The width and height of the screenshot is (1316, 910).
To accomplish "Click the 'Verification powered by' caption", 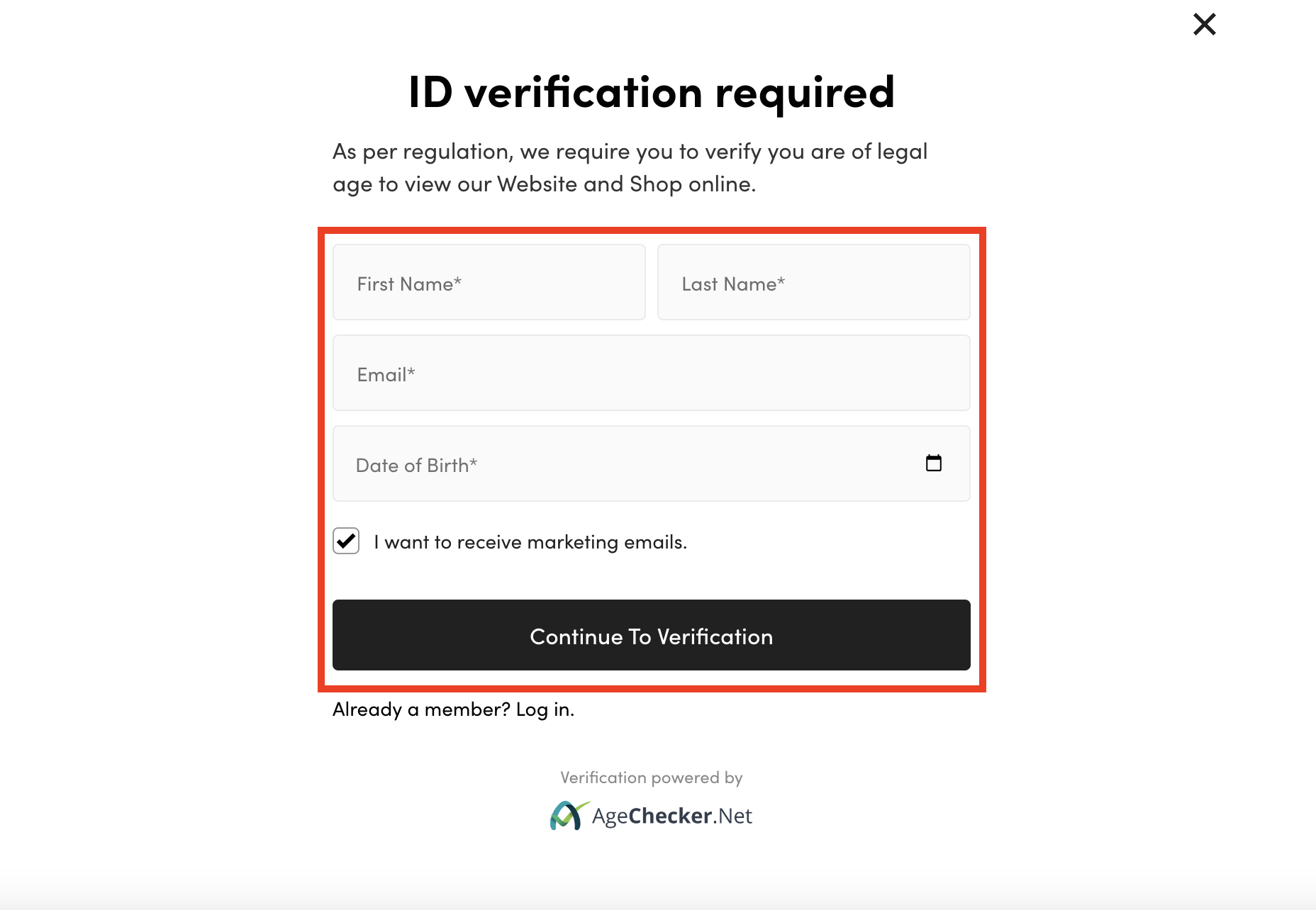I will pyautogui.click(x=652, y=777).
